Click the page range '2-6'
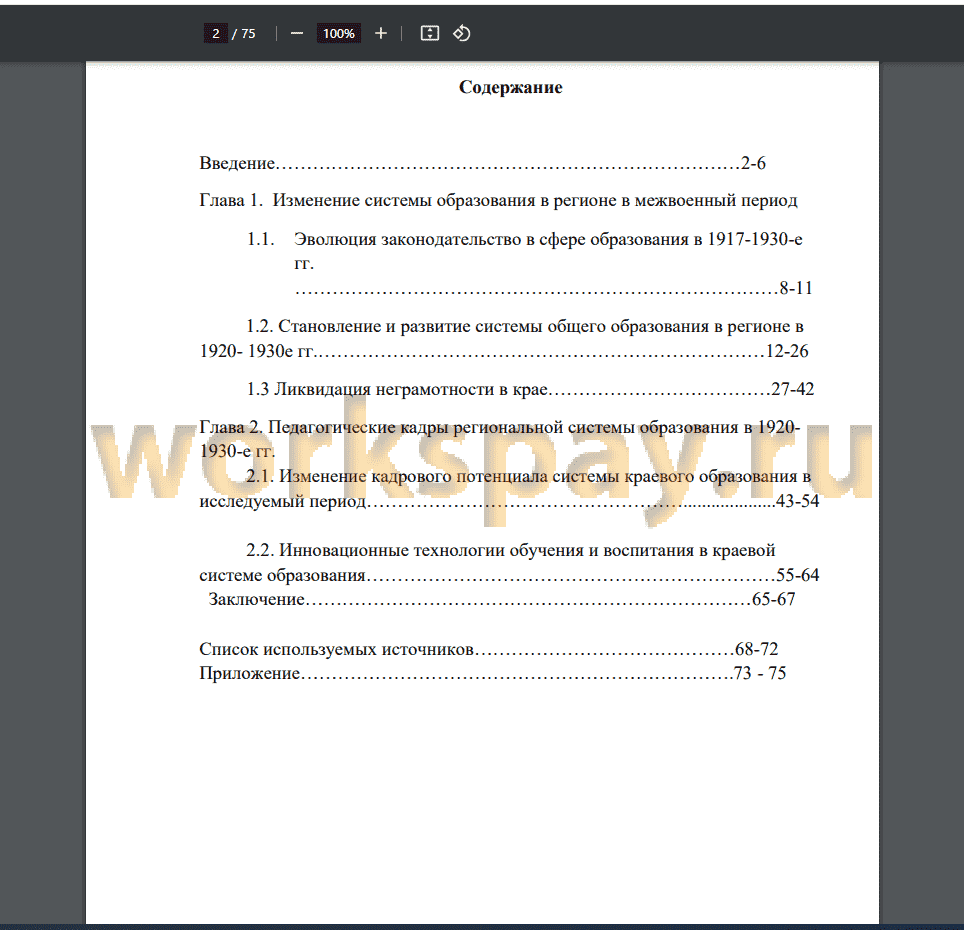The height and width of the screenshot is (930, 964). click(x=754, y=163)
